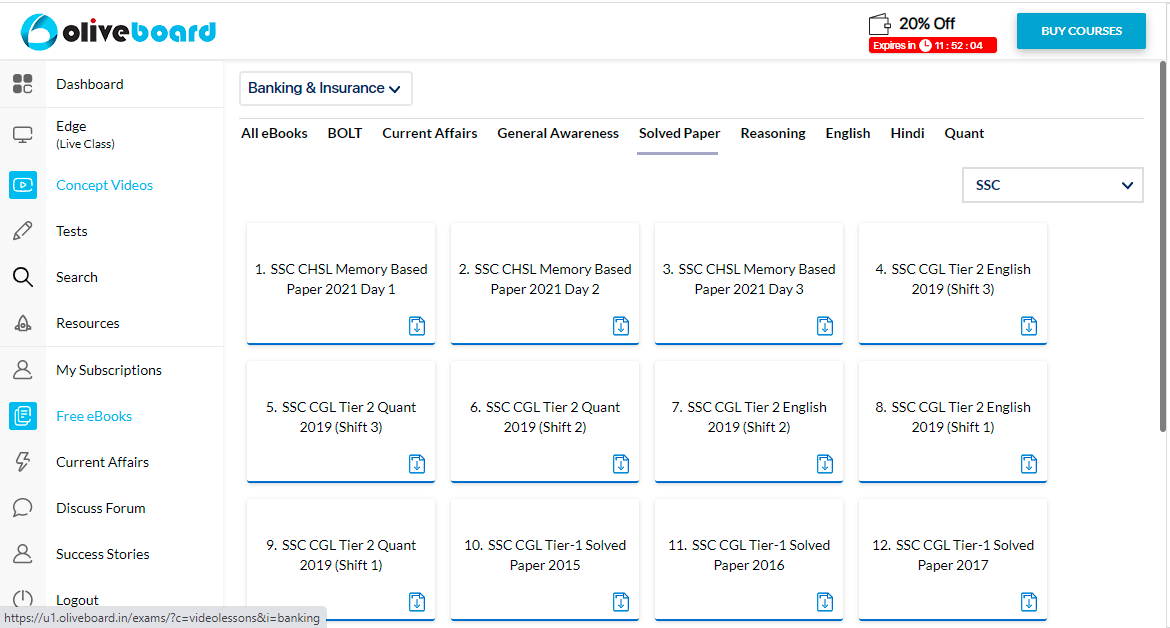
Task: Download SSC CGL Tier 2 Quant Shift 1
Action: pyautogui.click(x=417, y=602)
